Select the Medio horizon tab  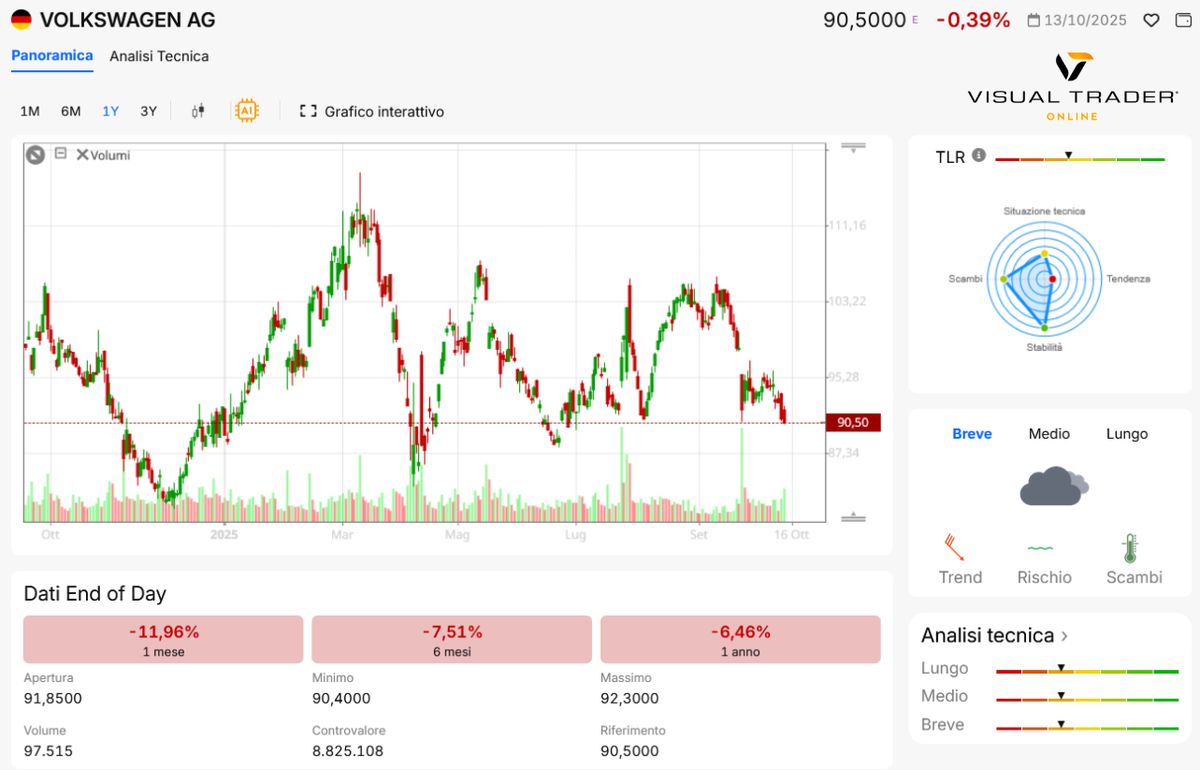1049,434
